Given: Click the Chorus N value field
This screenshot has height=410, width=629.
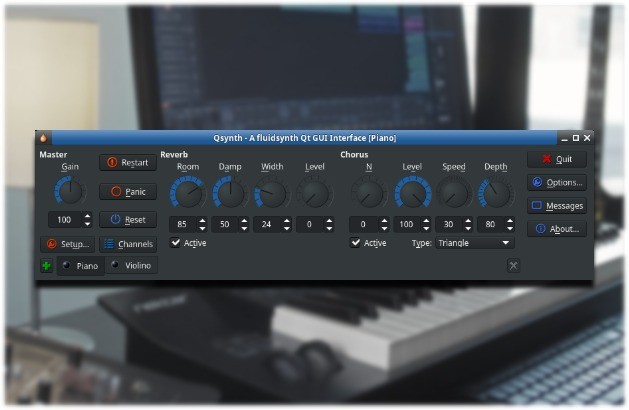Looking at the screenshot, I should click(363, 224).
